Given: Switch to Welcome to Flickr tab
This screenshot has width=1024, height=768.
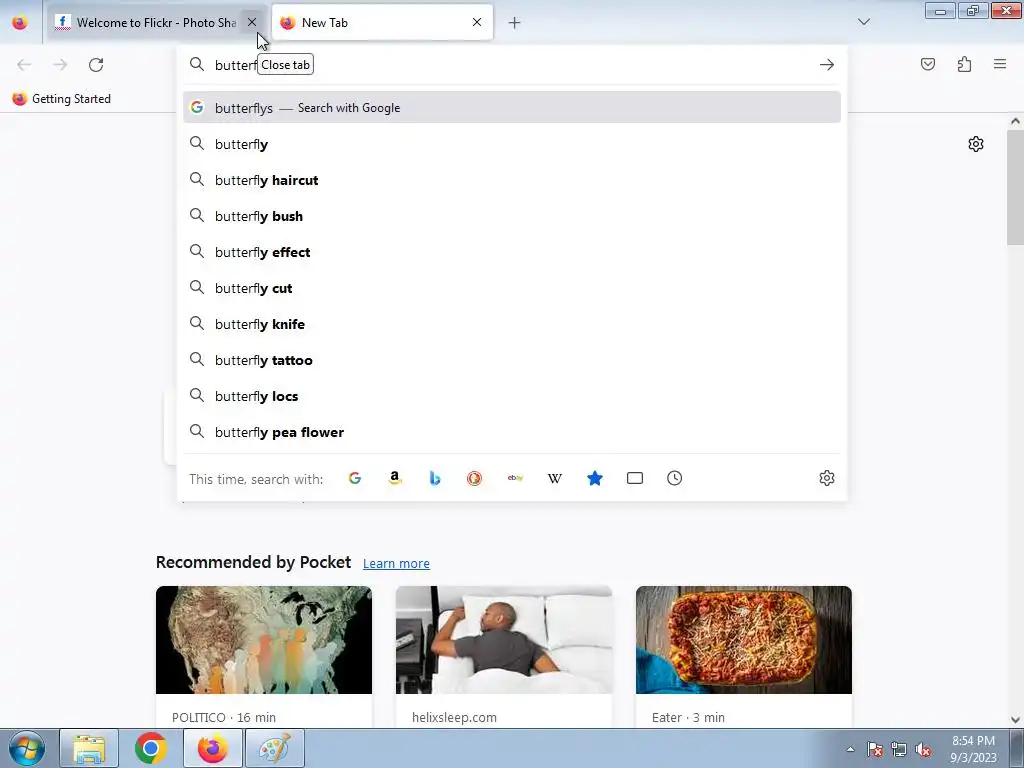Looking at the screenshot, I should pyautogui.click(x=157, y=22).
